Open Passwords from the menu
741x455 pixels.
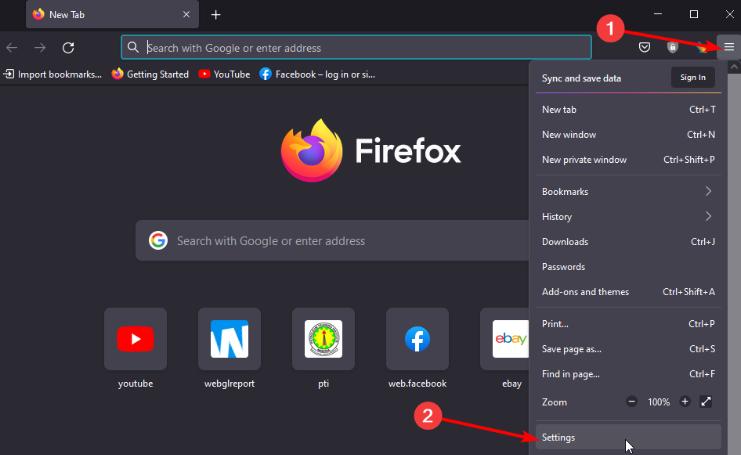tap(628, 266)
